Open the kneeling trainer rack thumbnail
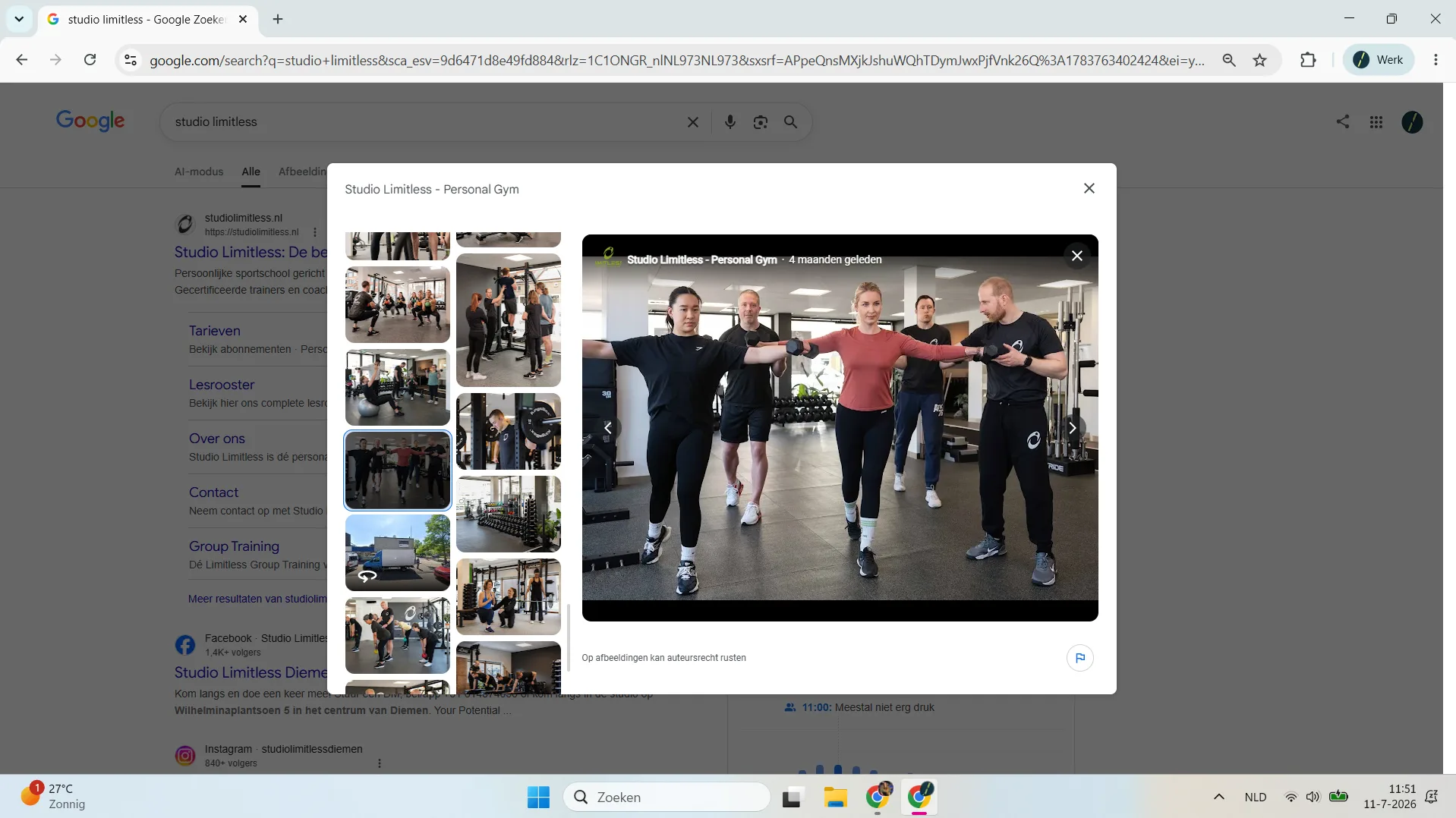 click(x=509, y=596)
